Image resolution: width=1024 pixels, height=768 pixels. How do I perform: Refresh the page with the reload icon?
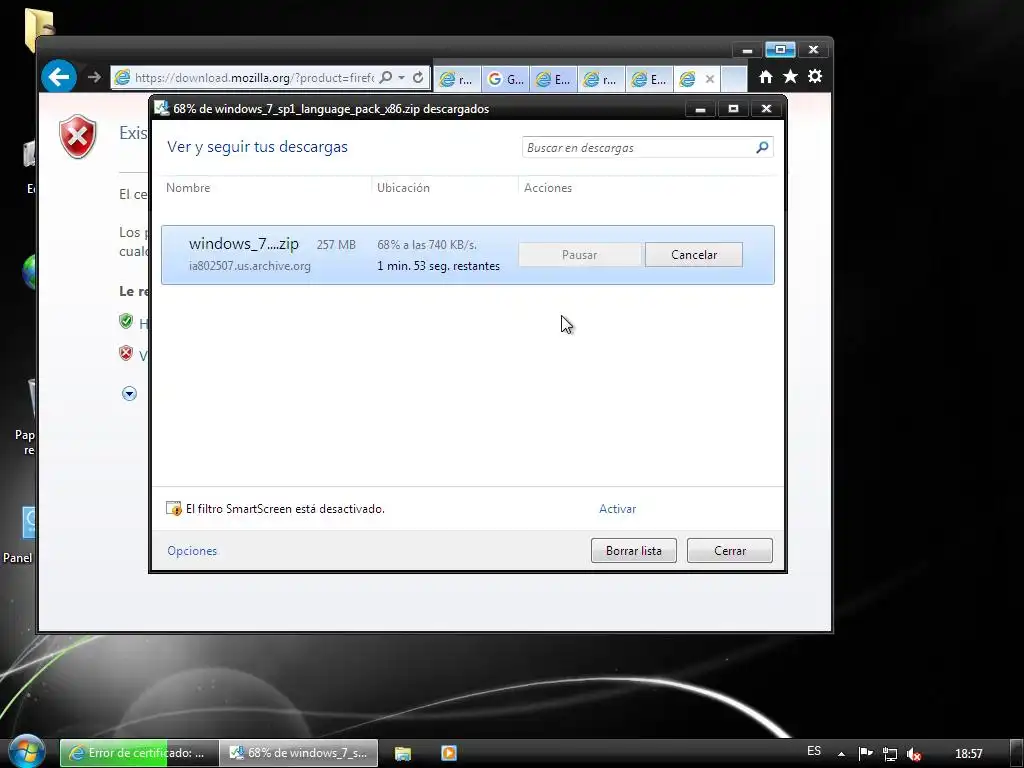[x=418, y=78]
